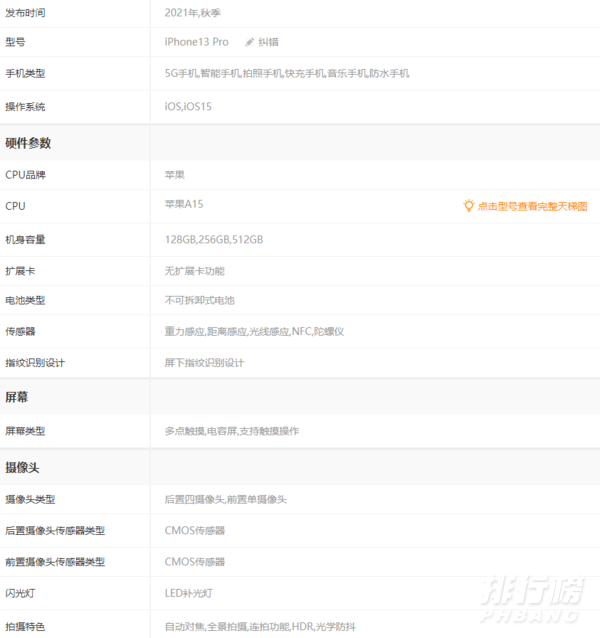Click the 电池类型 row label
600x638 pixels.
(25, 300)
